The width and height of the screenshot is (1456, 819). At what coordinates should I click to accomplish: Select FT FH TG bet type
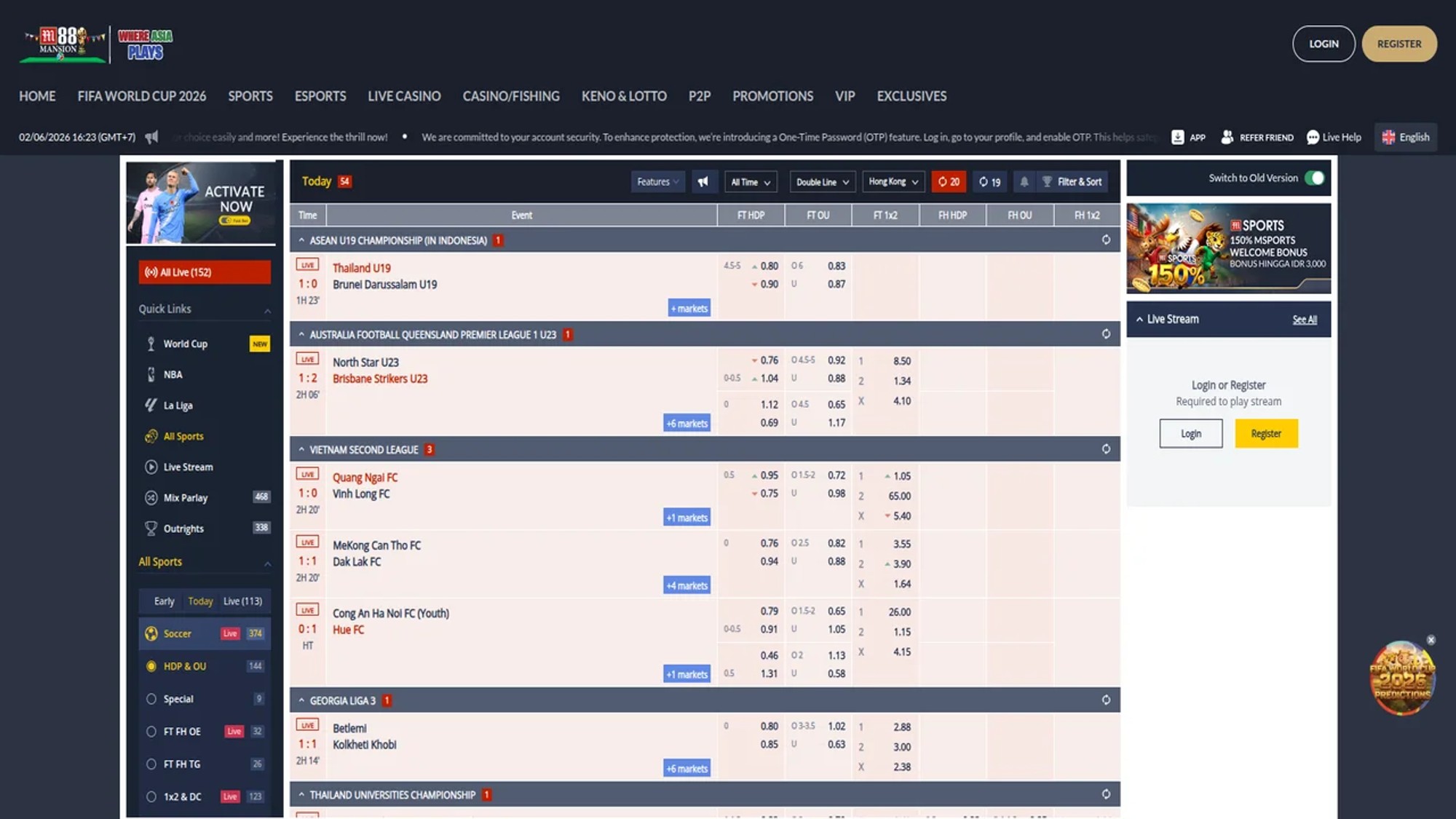(205, 764)
